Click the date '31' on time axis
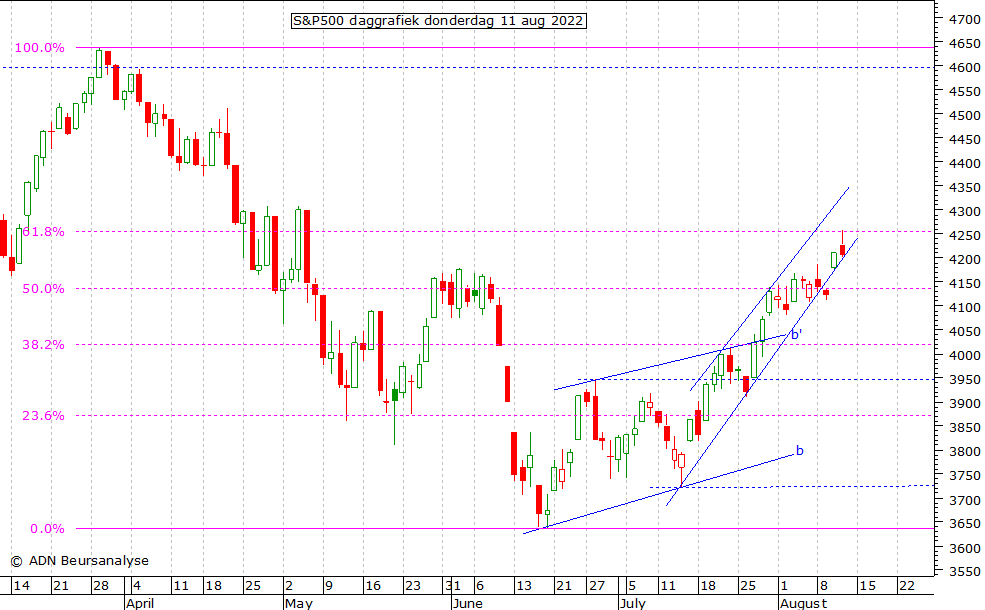 454,585
